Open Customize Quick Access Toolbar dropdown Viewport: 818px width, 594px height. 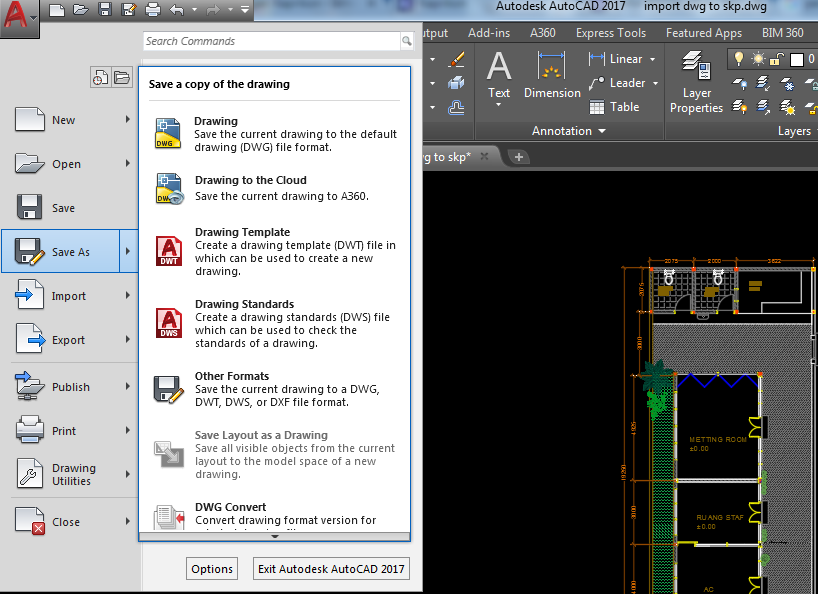click(x=245, y=9)
